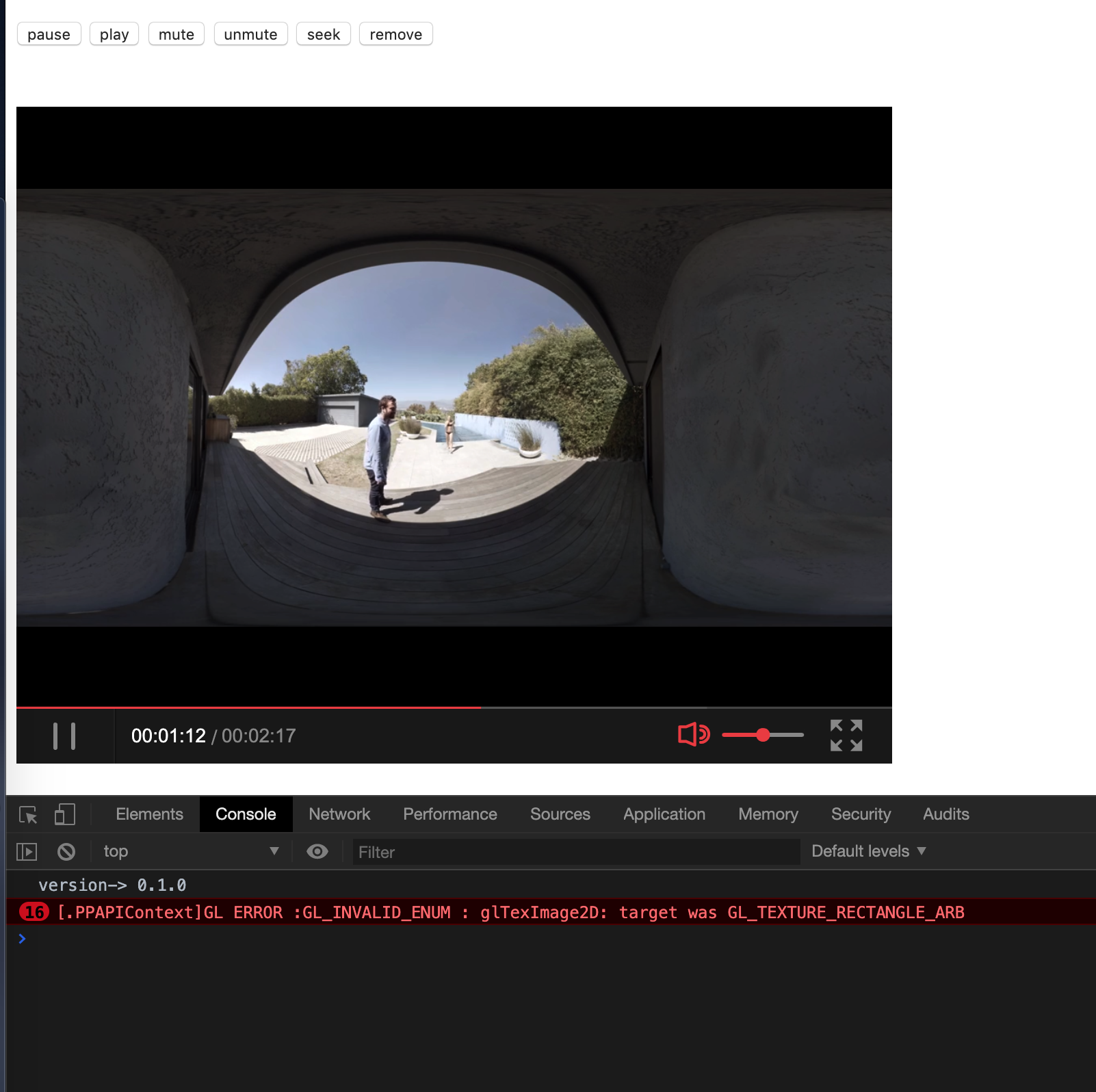Click the red 16 error count badge
The width and height of the screenshot is (1096, 1092).
click(x=34, y=912)
